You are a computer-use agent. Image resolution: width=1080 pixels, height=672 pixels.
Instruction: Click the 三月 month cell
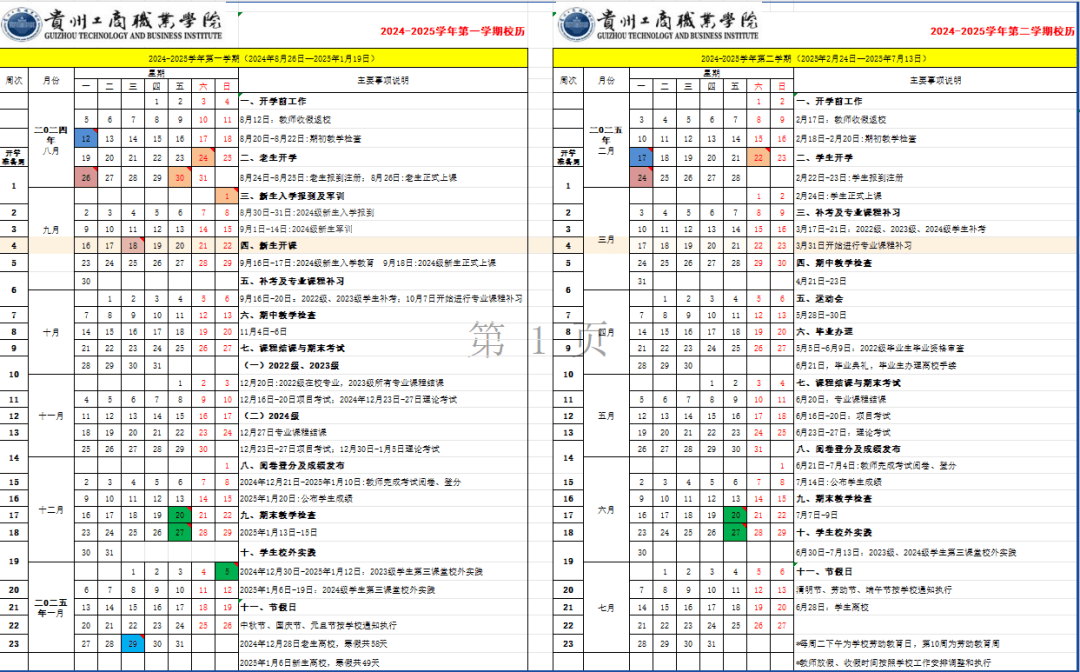pyautogui.click(x=606, y=239)
